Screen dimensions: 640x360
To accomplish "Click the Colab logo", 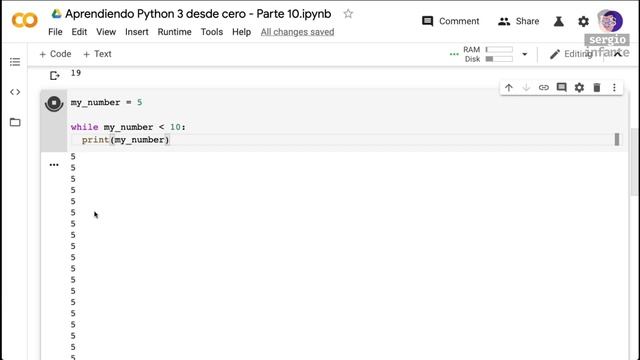I will point(24,20).
